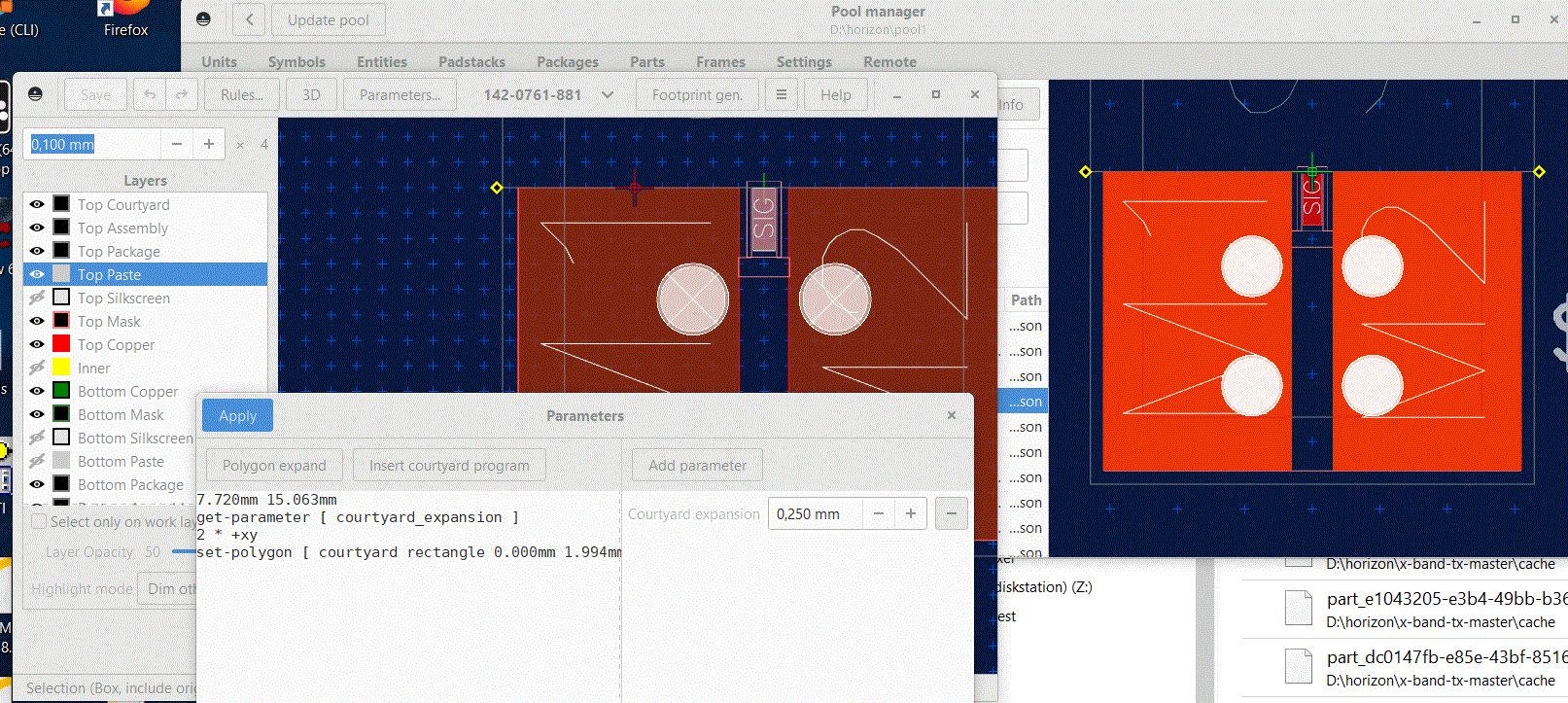Click the Parameters... button

[x=400, y=94]
